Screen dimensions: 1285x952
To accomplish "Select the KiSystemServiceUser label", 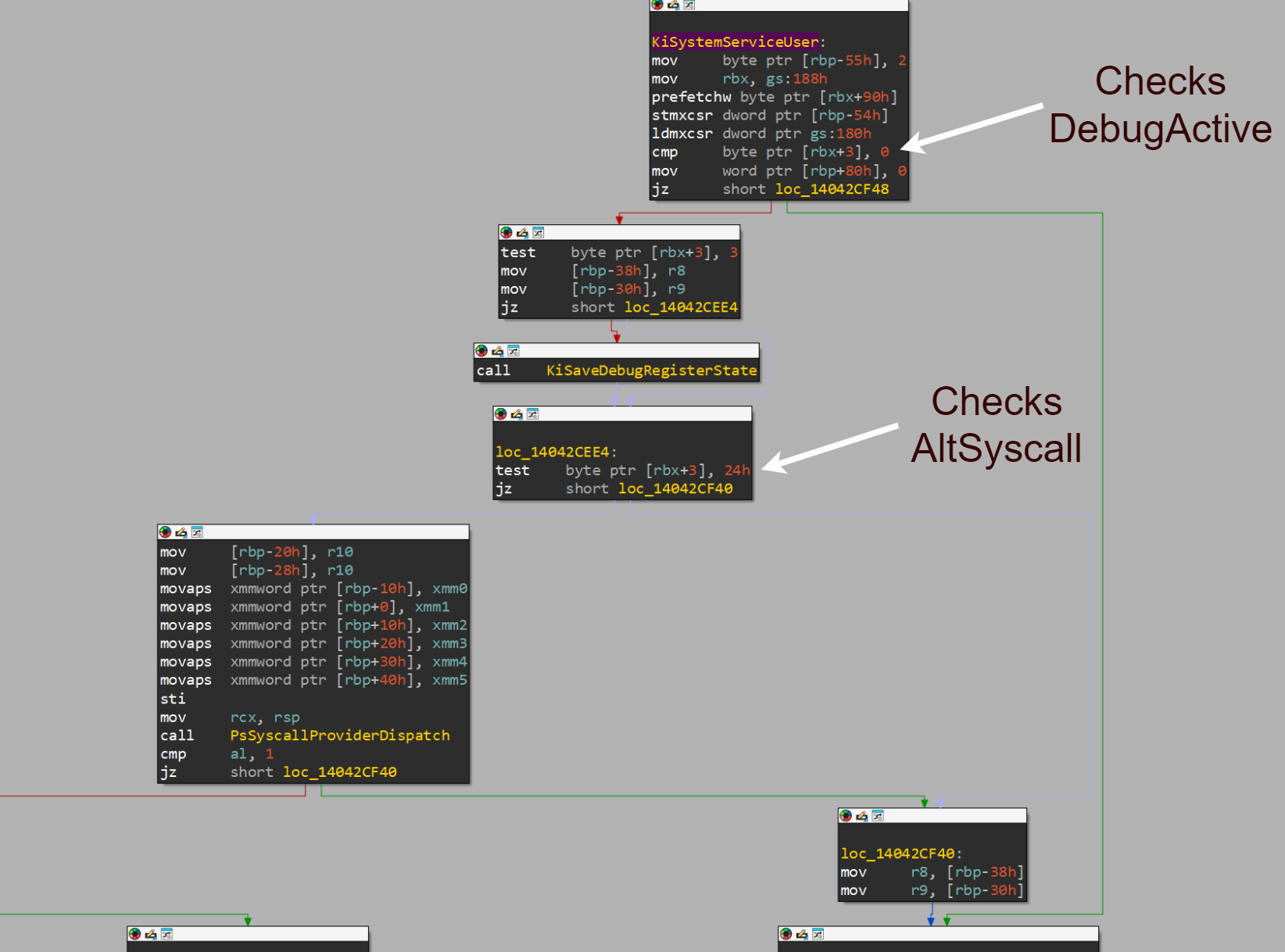I will (736, 42).
